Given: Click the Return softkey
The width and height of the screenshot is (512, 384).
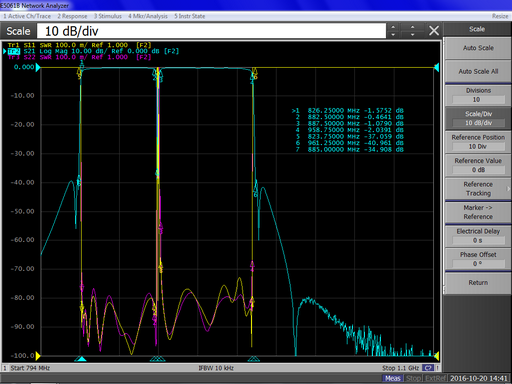Looking at the screenshot, I should click(x=478, y=283).
